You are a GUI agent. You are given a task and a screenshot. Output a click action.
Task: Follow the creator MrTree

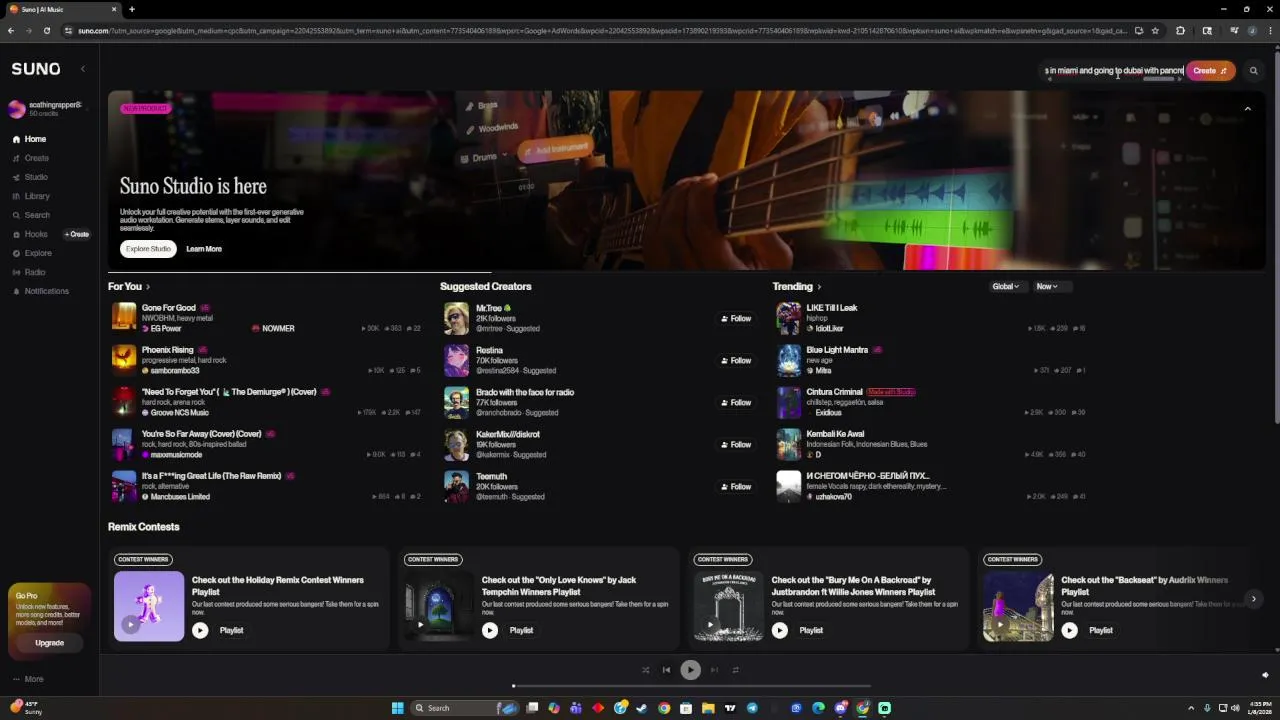point(735,319)
